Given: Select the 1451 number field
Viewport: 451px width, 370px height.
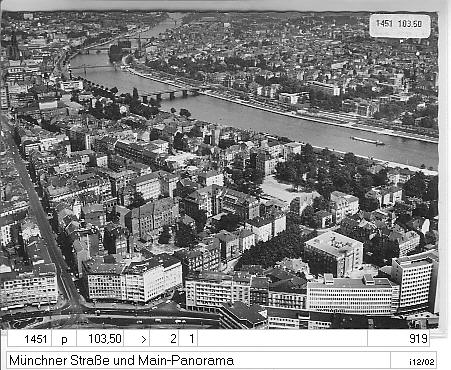Looking at the screenshot, I should [30, 339].
